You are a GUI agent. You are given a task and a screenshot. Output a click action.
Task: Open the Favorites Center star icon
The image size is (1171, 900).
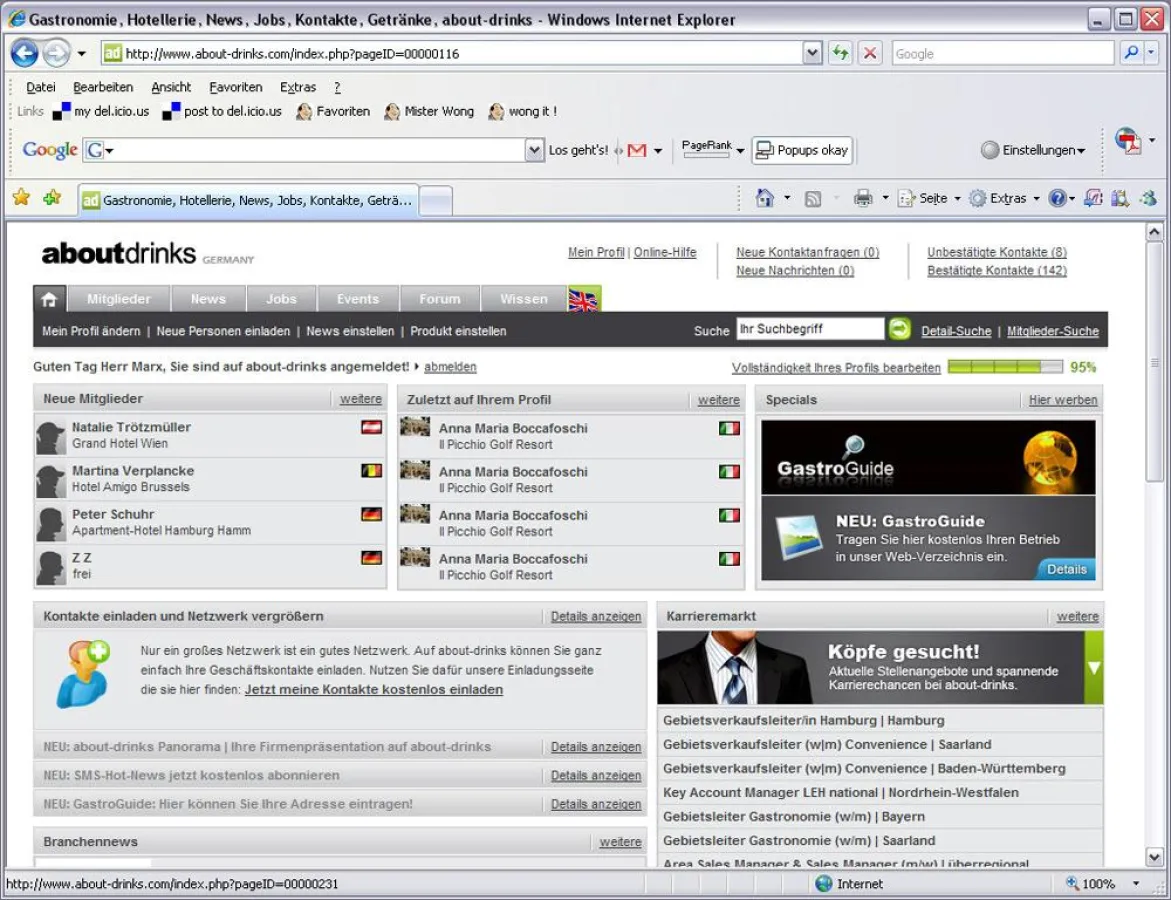pyautogui.click(x=21, y=198)
